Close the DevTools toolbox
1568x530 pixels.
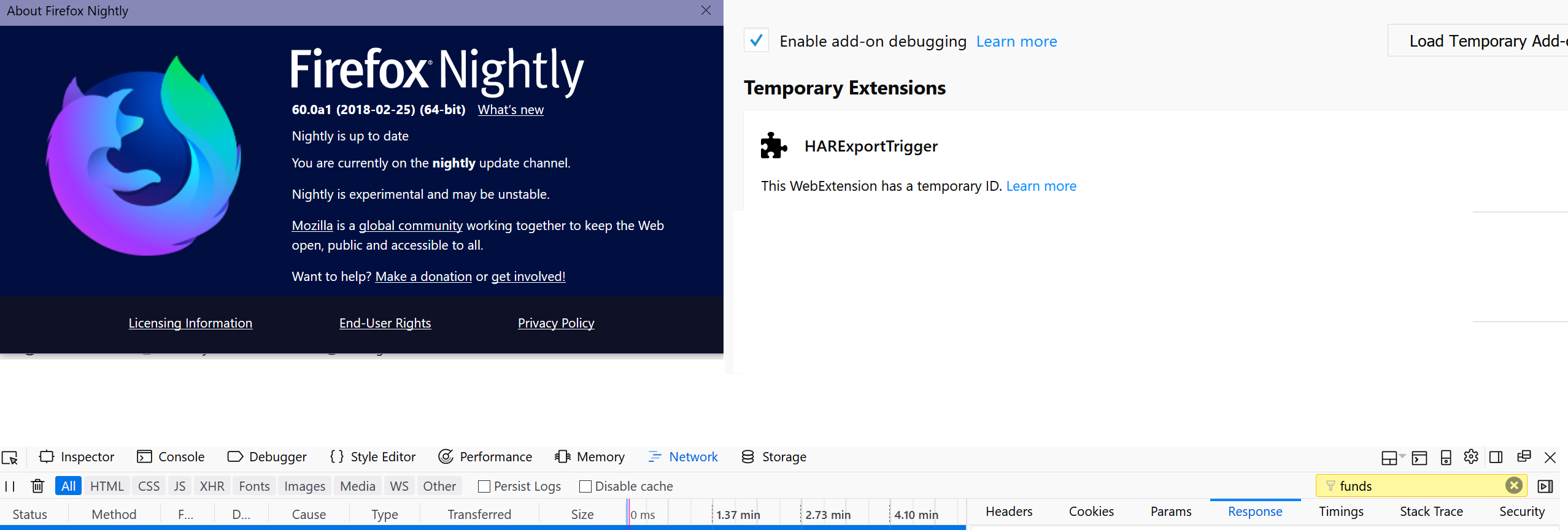[1550, 458]
